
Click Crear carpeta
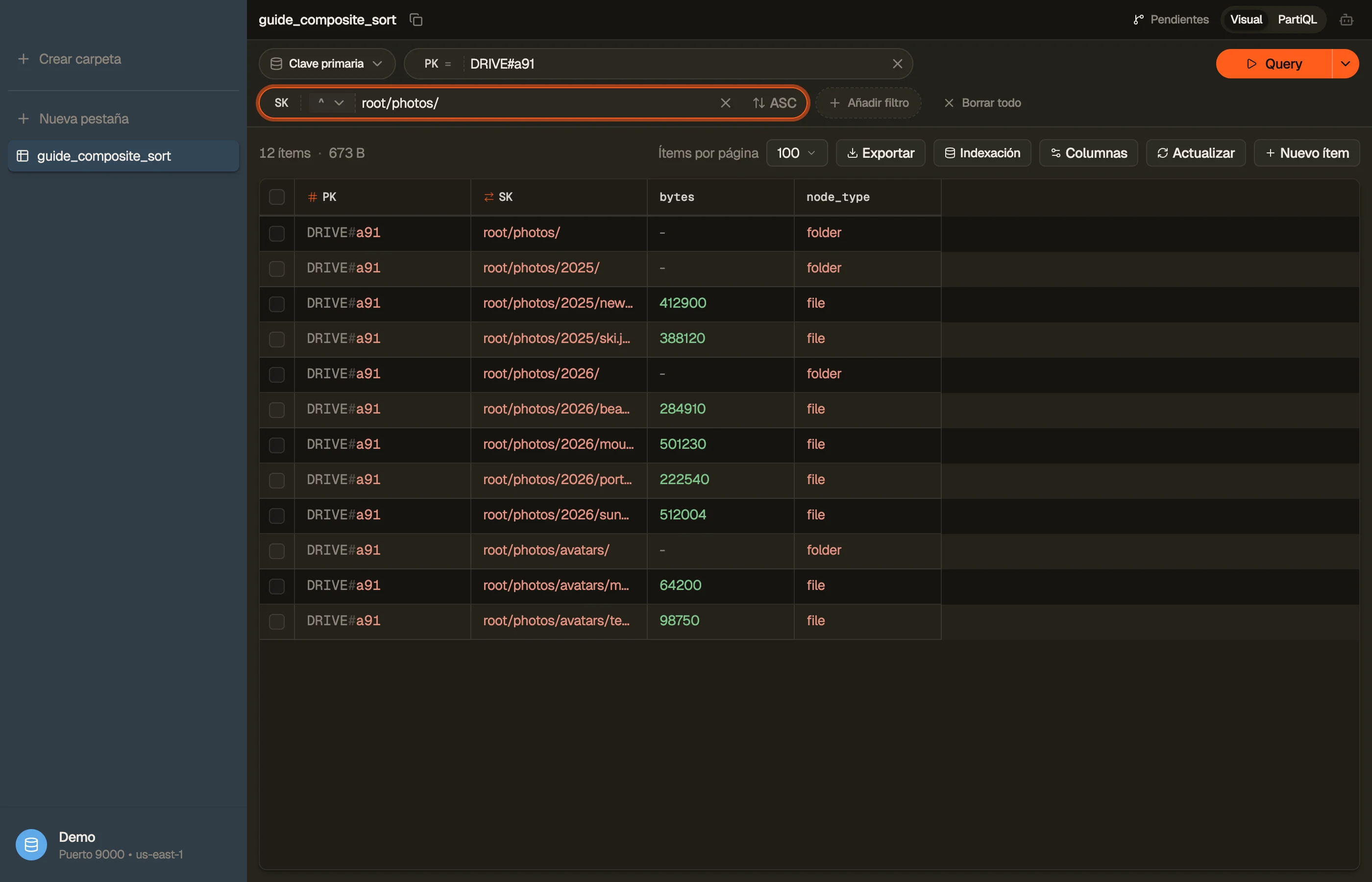(69, 59)
